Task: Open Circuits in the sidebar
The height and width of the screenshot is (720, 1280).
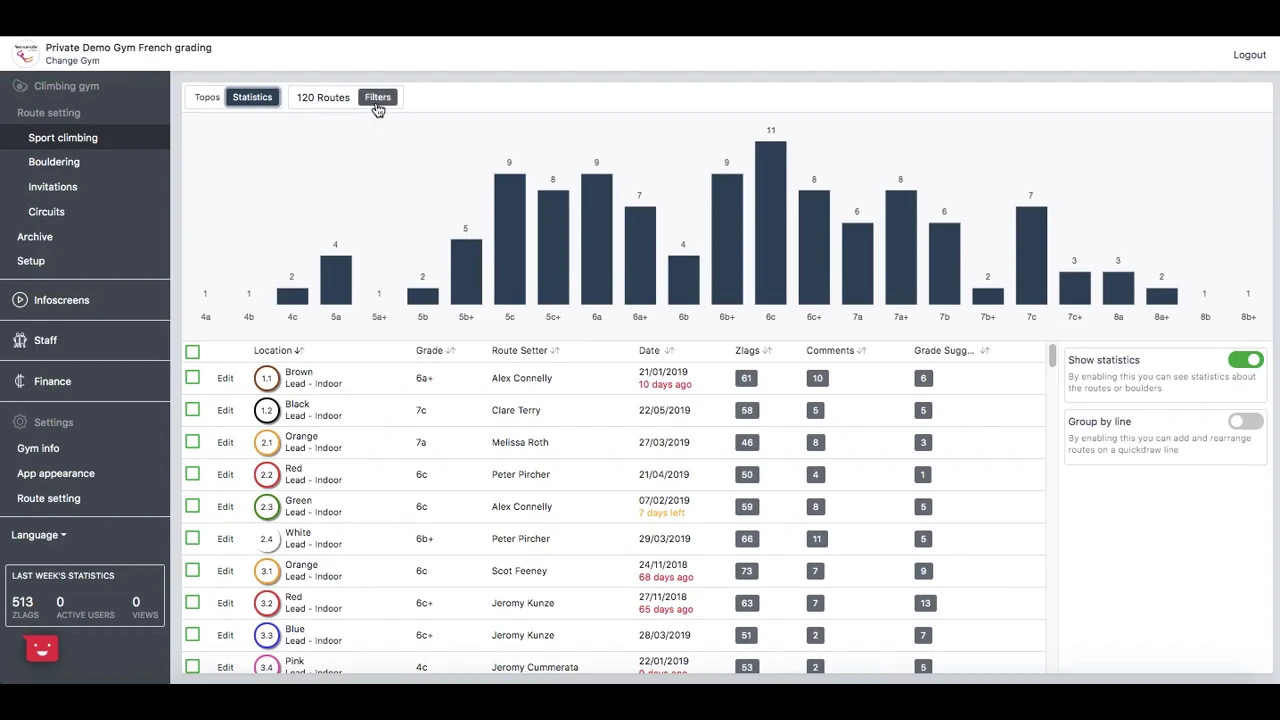Action: 46,212
